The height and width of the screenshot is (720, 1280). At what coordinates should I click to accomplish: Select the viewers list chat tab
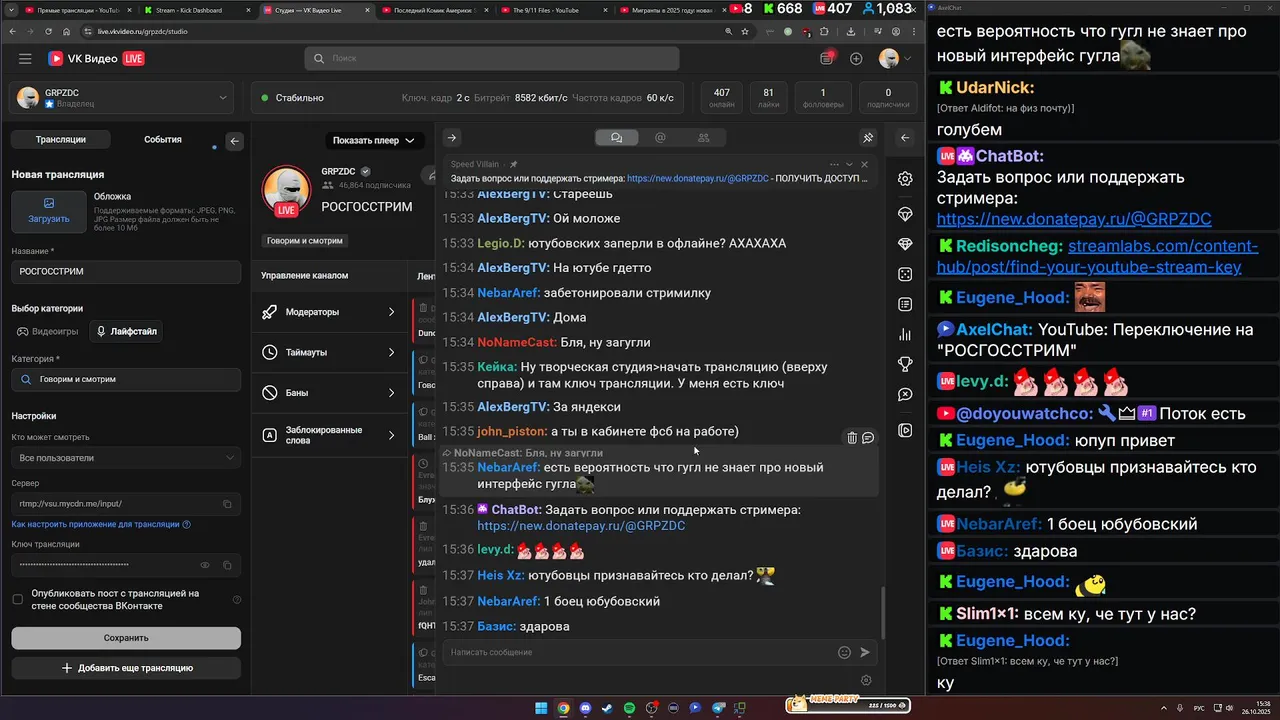(704, 138)
